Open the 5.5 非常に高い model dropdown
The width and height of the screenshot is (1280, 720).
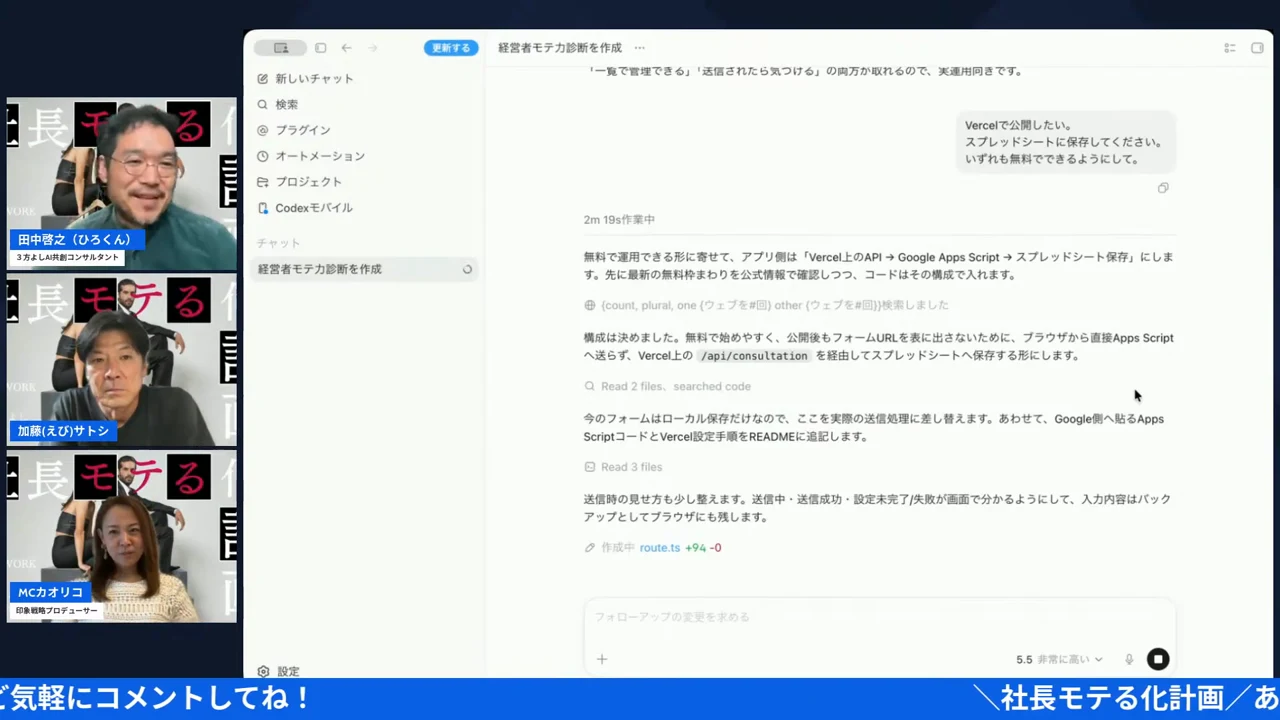pyautogui.click(x=1059, y=659)
